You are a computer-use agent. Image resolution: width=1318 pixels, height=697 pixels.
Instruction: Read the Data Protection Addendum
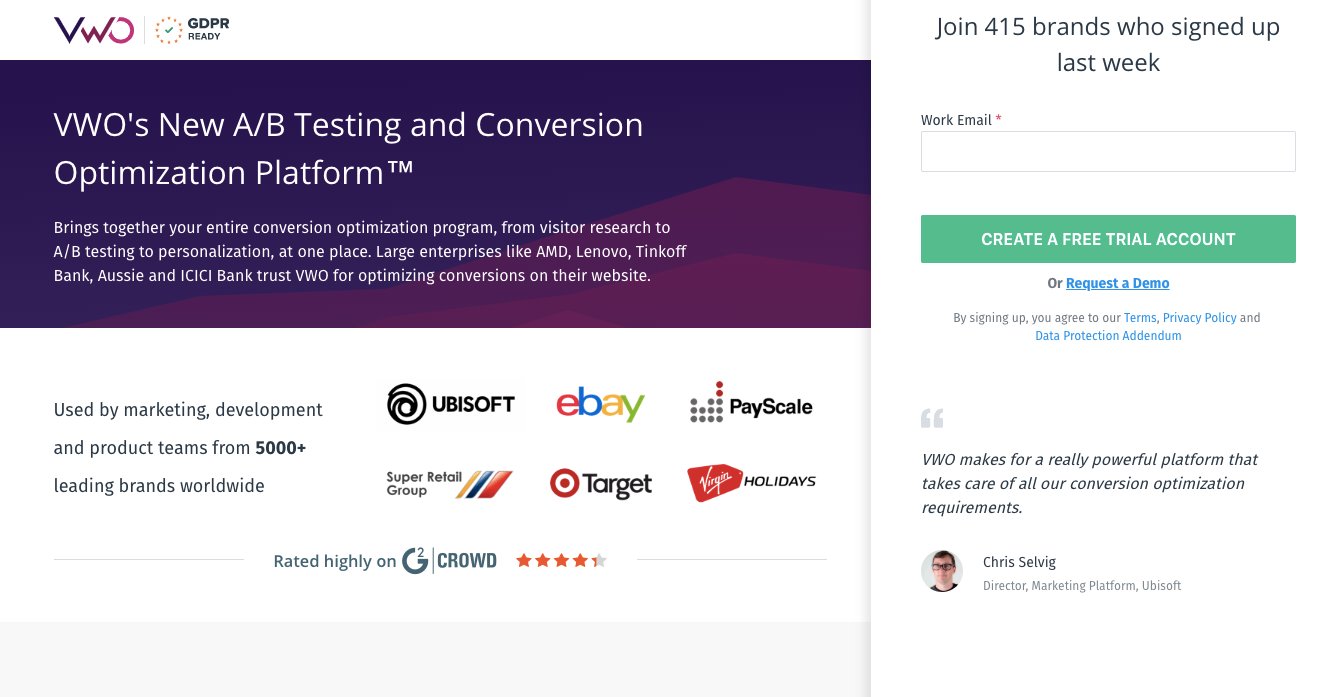point(1108,336)
